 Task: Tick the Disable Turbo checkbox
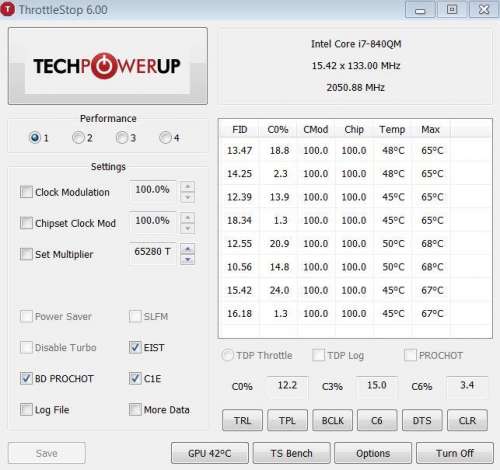(x=26, y=347)
